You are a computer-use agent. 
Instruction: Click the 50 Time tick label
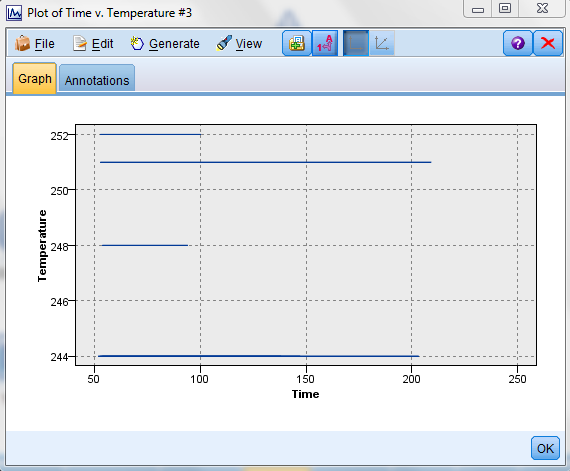coord(93,379)
